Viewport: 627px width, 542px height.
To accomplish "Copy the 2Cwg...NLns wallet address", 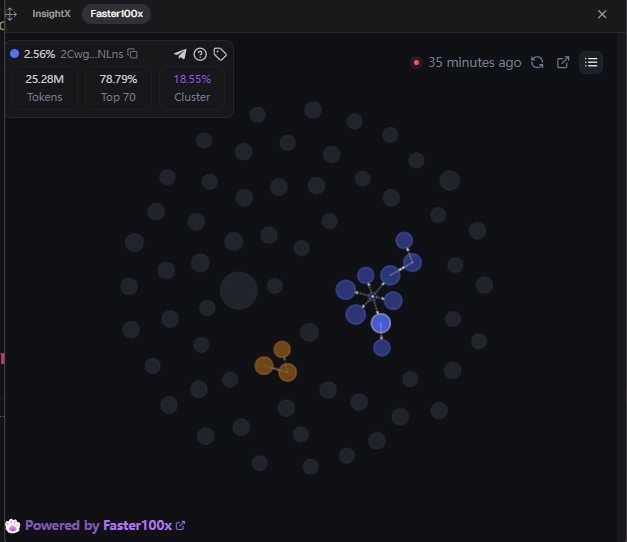I will (132, 54).
